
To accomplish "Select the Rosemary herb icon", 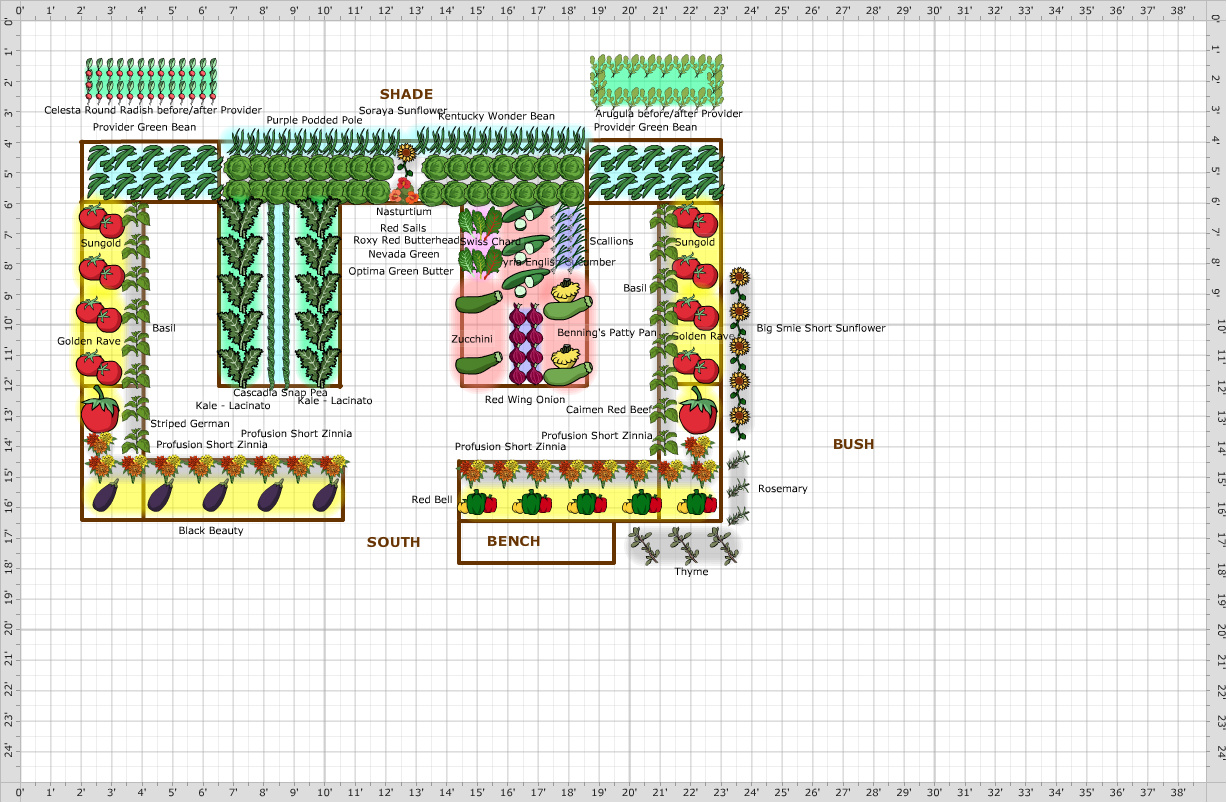I will [736, 462].
